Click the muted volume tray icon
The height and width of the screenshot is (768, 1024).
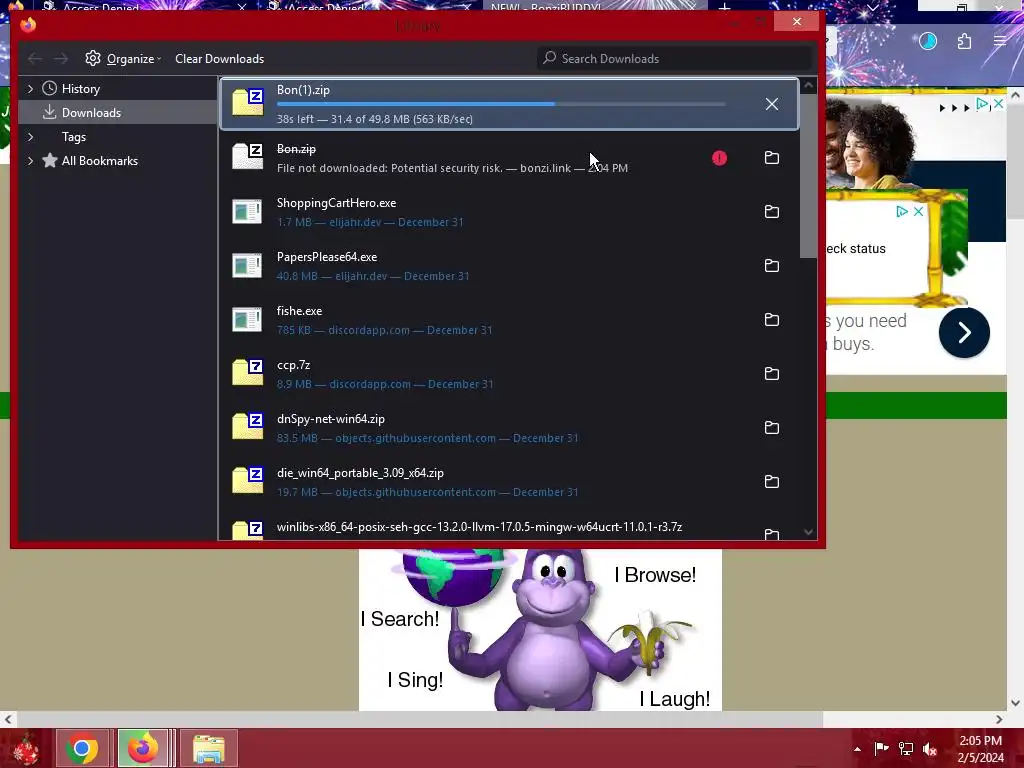[930, 749]
